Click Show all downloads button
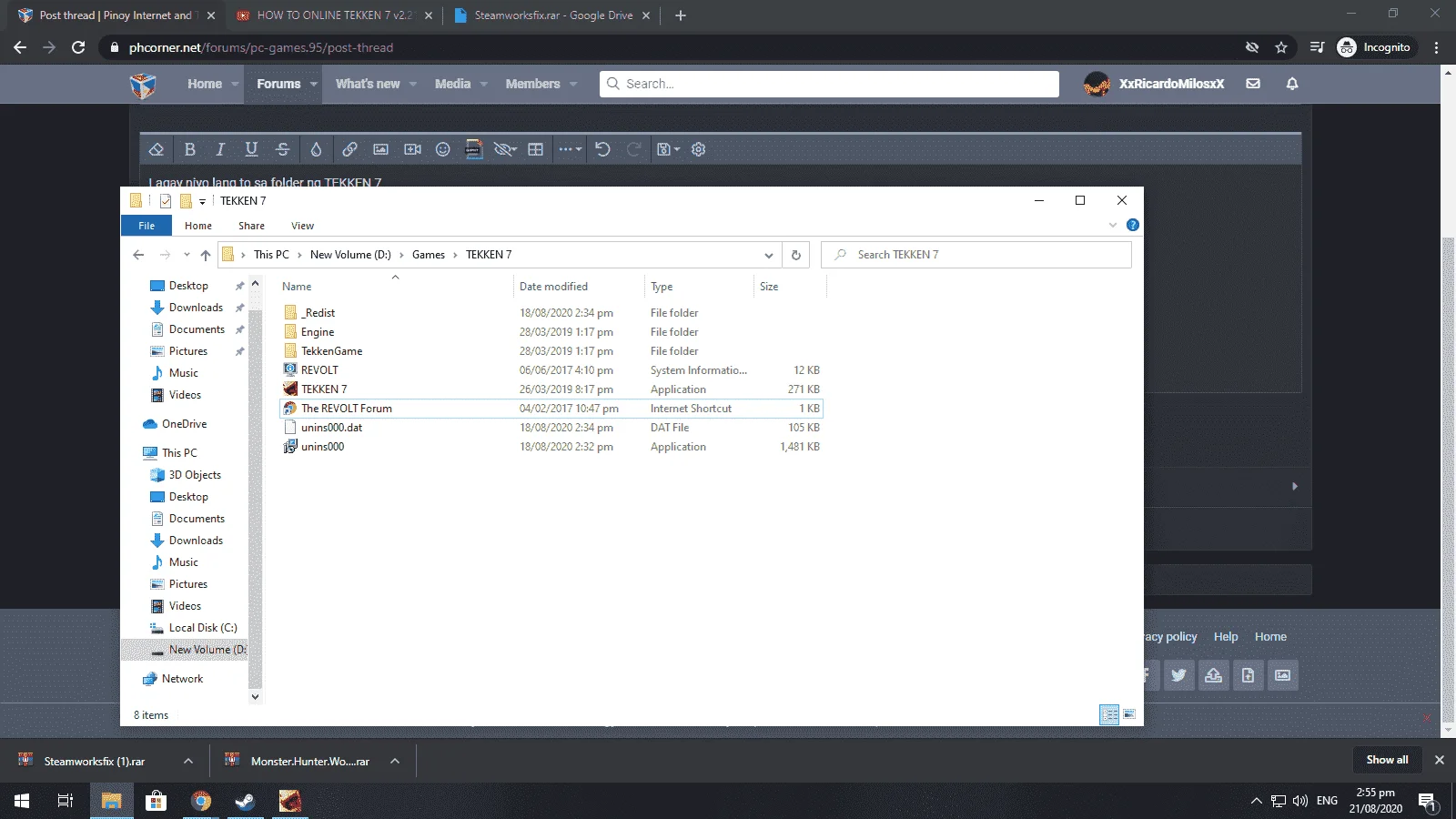The height and width of the screenshot is (819, 1456). tap(1387, 760)
